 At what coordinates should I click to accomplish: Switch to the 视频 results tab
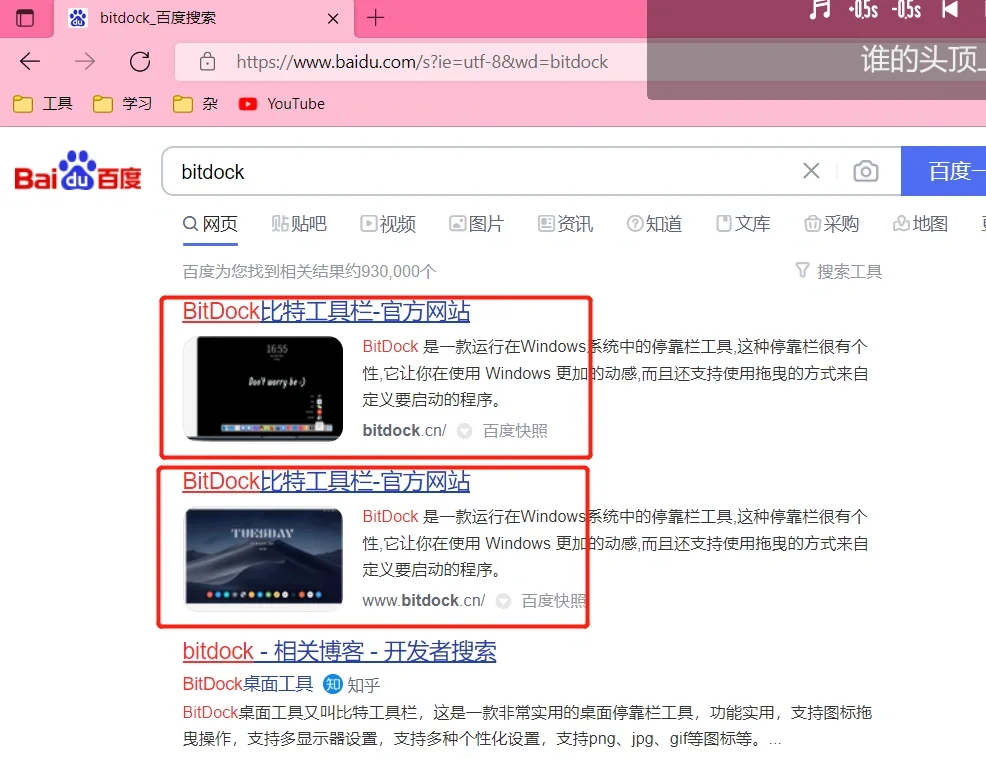[389, 224]
